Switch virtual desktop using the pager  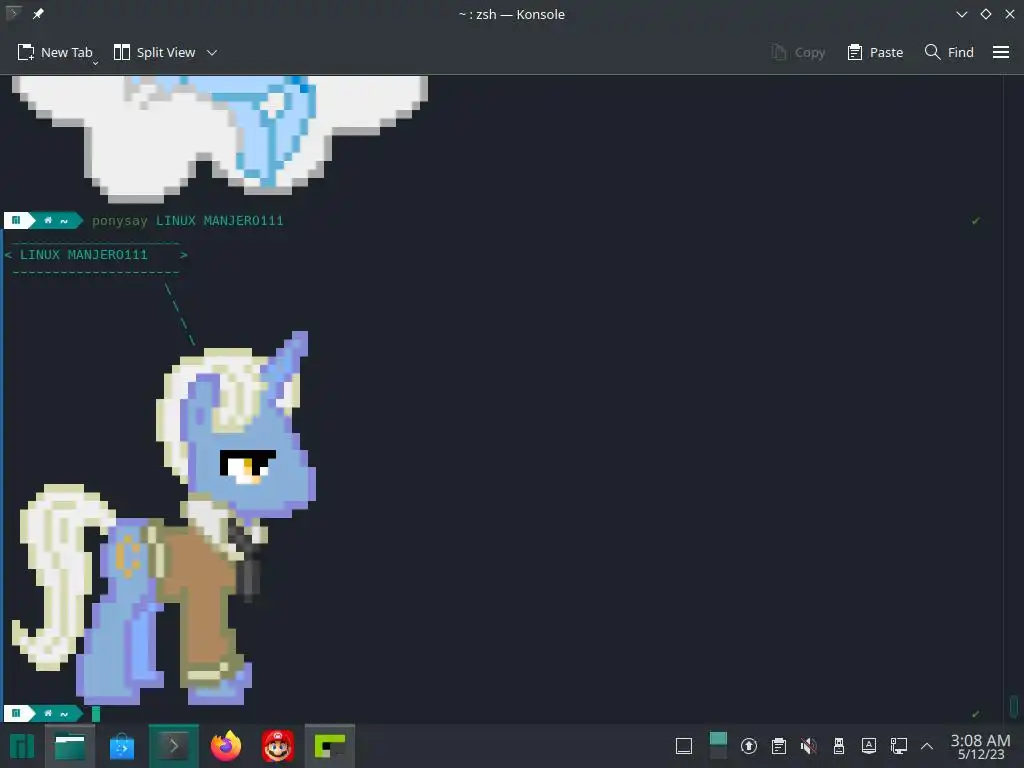(x=718, y=746)
